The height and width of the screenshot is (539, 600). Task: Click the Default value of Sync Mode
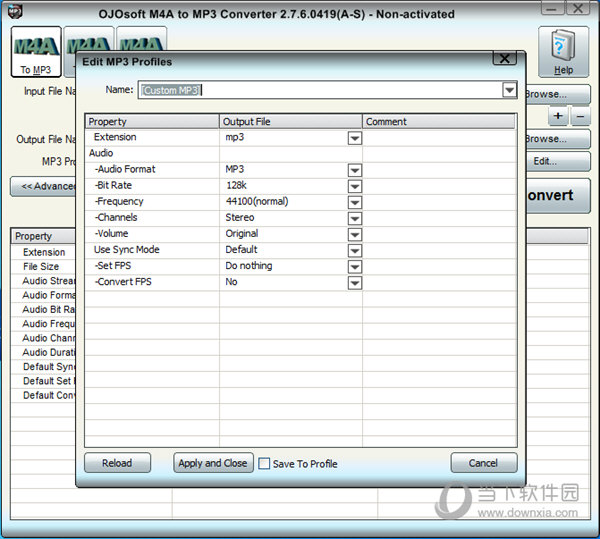[x=241, y=250]
